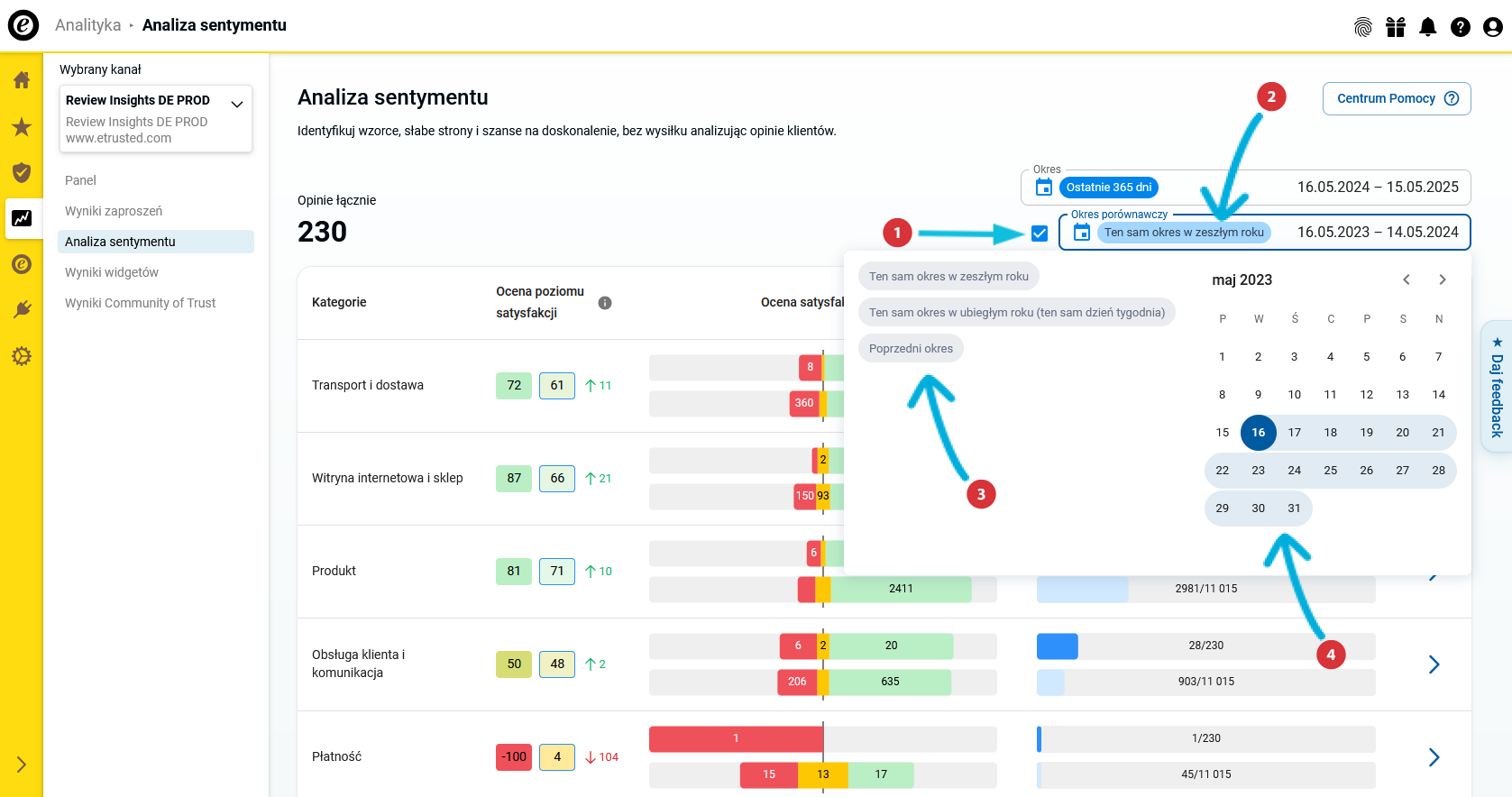Click the user account avatar icon
This screenshot has width=1512, height=797.
click(x=1492, y=27)
